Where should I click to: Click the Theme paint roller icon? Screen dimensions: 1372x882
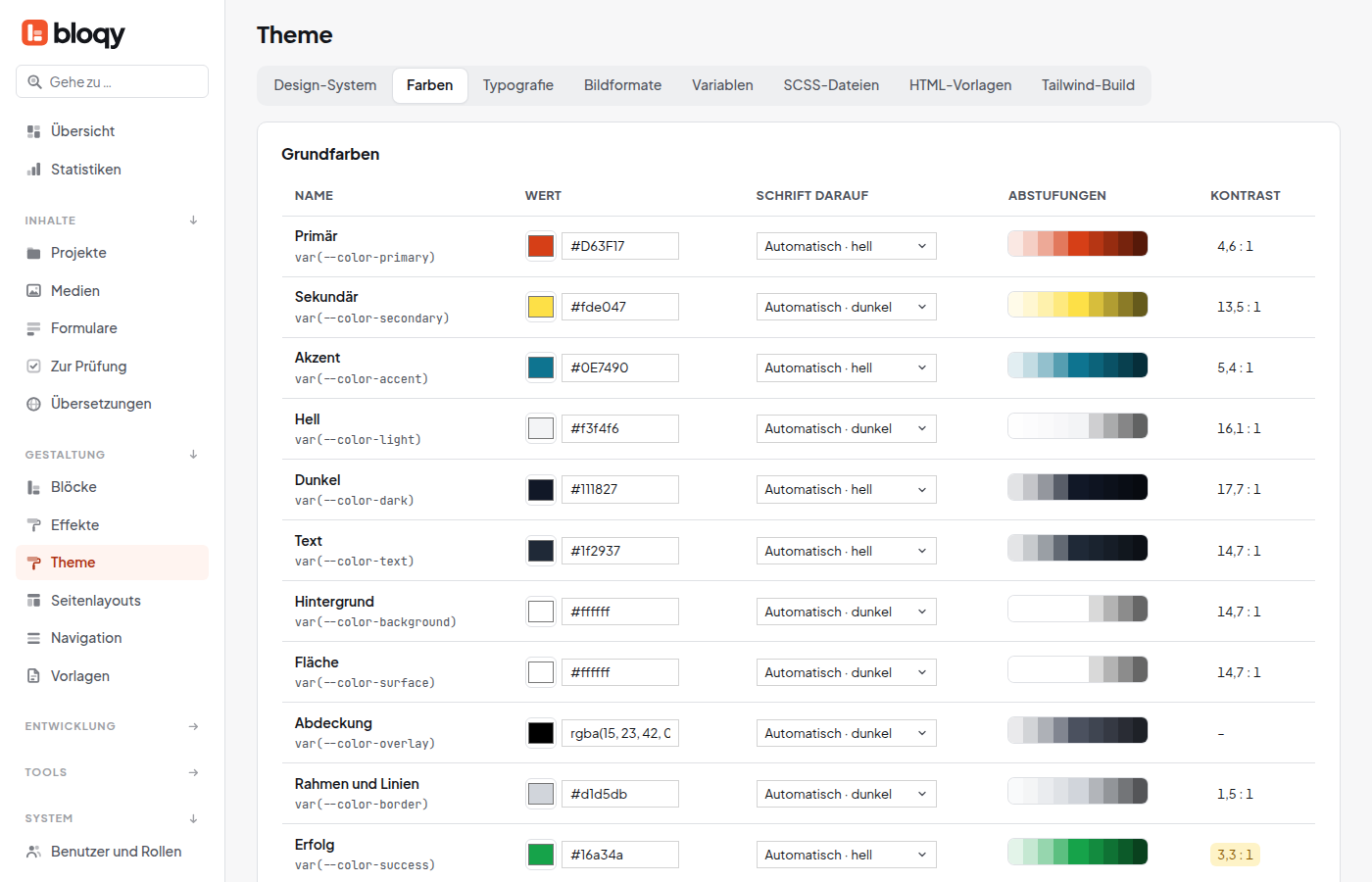click(33, 563)
